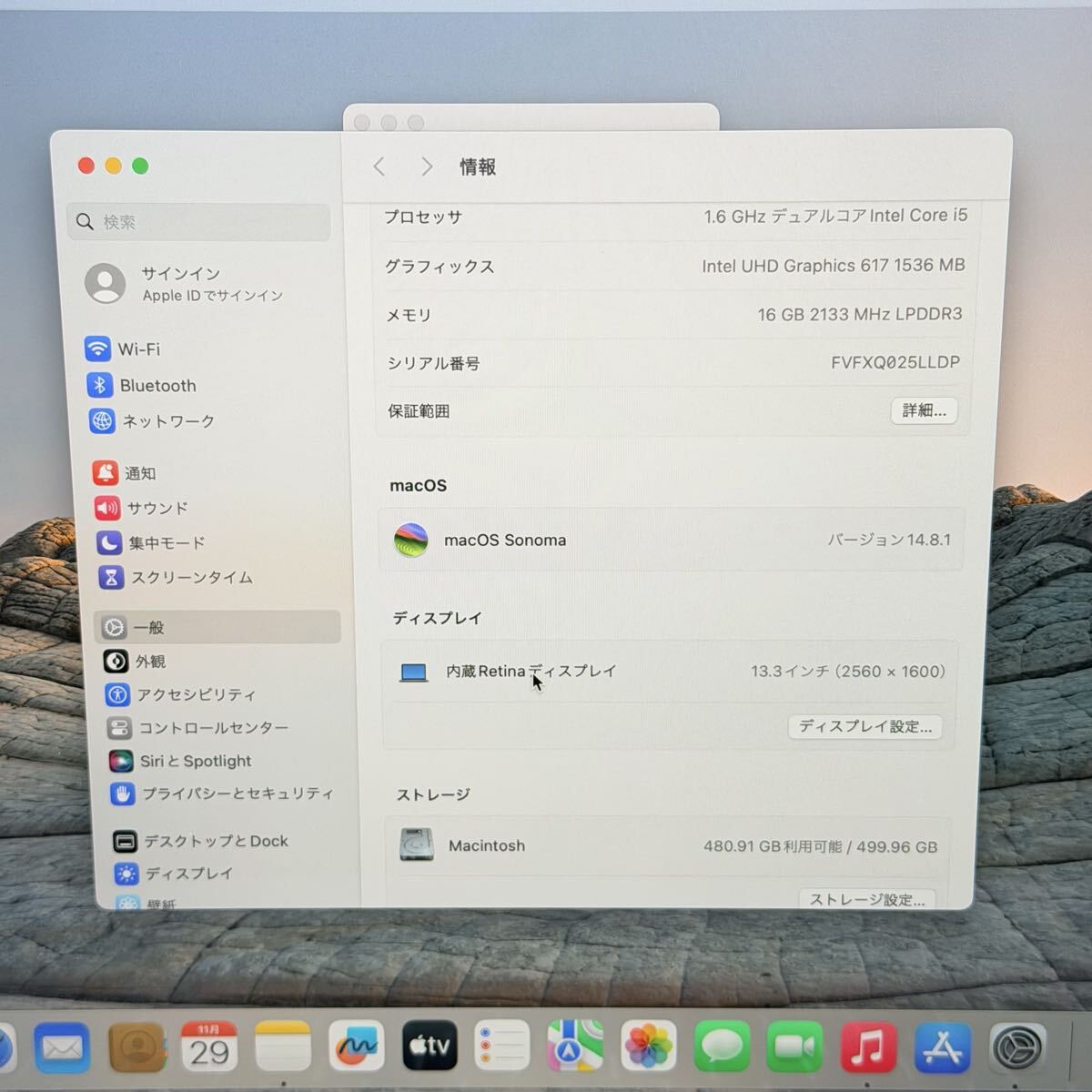Image resolution: width=1092 pixels, height=1092 pixels.
Task: Open ディスプレイ settings in the sidebar
Action: (x=175, y=874)
